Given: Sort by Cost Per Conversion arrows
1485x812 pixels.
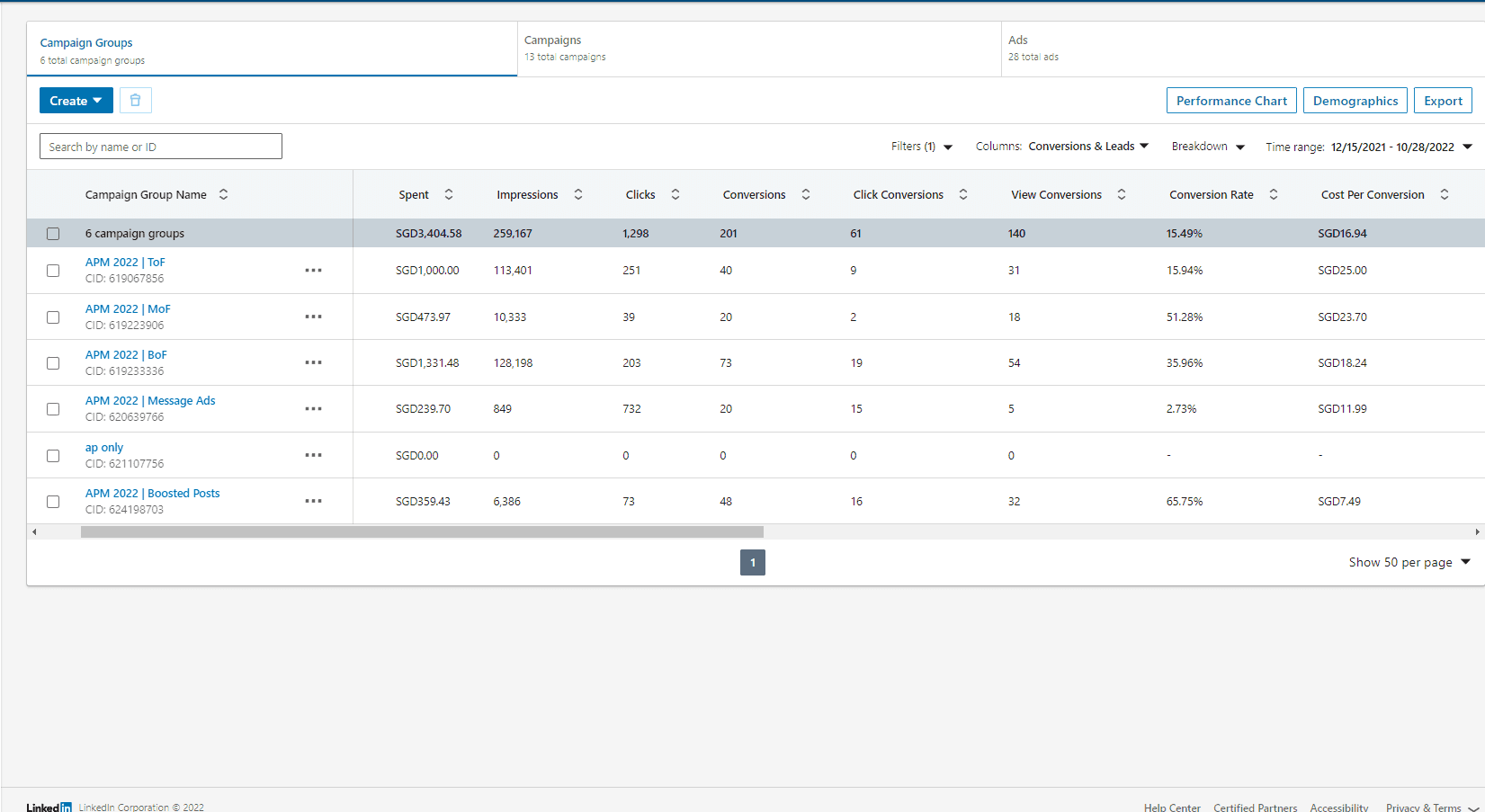Looking at the screenshot, I should point(1445,194).
